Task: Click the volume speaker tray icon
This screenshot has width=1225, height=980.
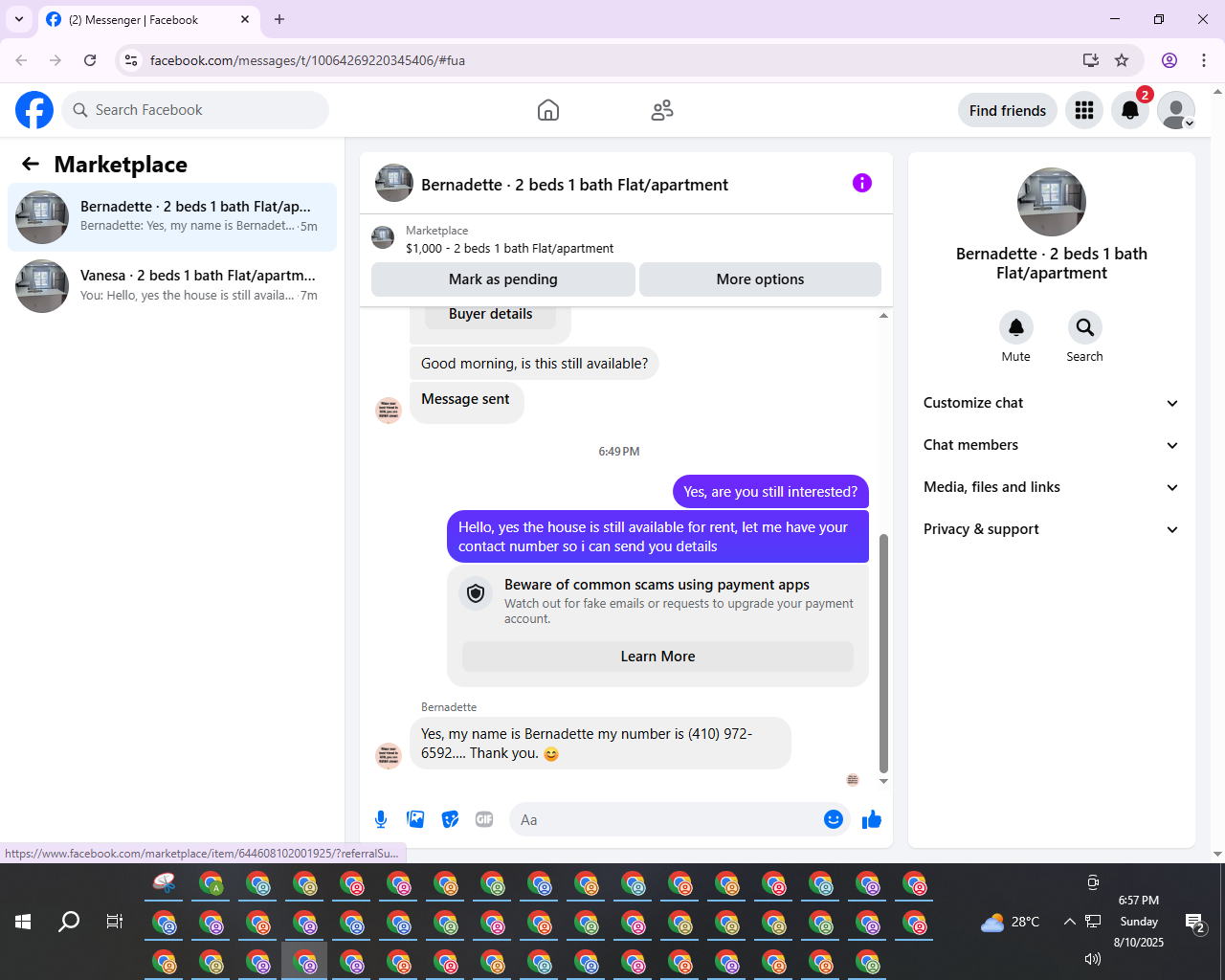Action: [x=1092, y=958]
